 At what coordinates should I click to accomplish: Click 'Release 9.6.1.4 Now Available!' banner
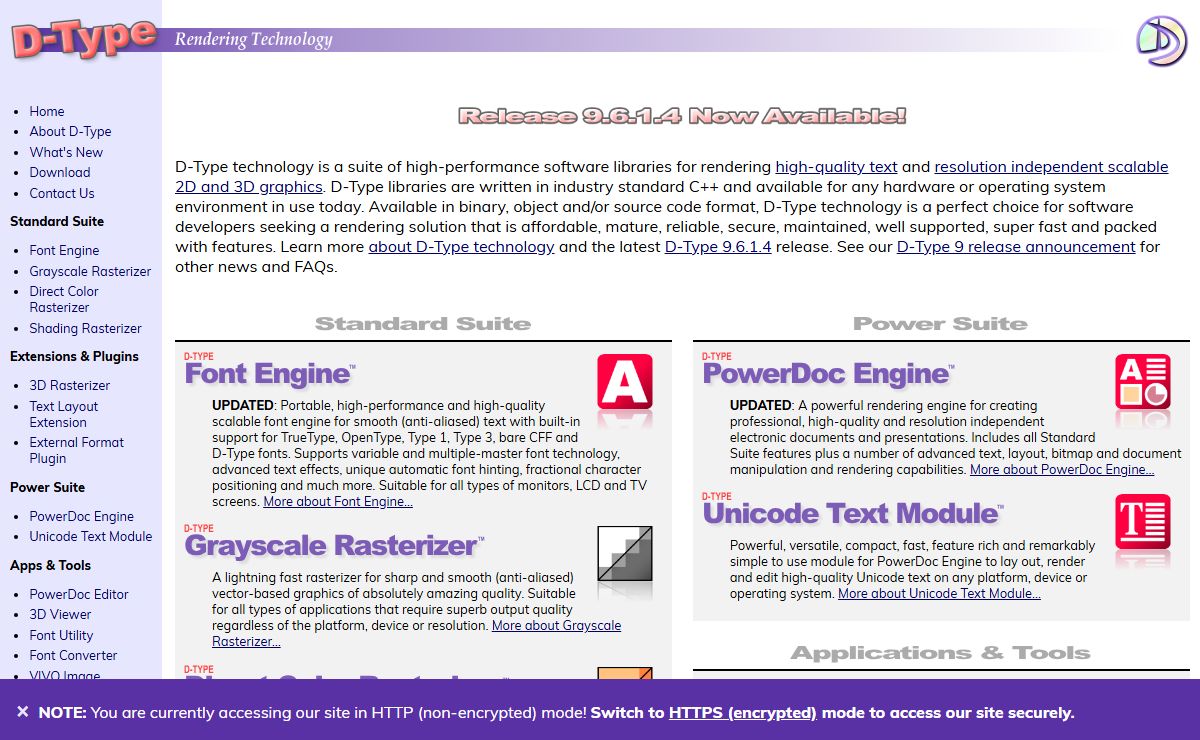click(x=682, y=116)
